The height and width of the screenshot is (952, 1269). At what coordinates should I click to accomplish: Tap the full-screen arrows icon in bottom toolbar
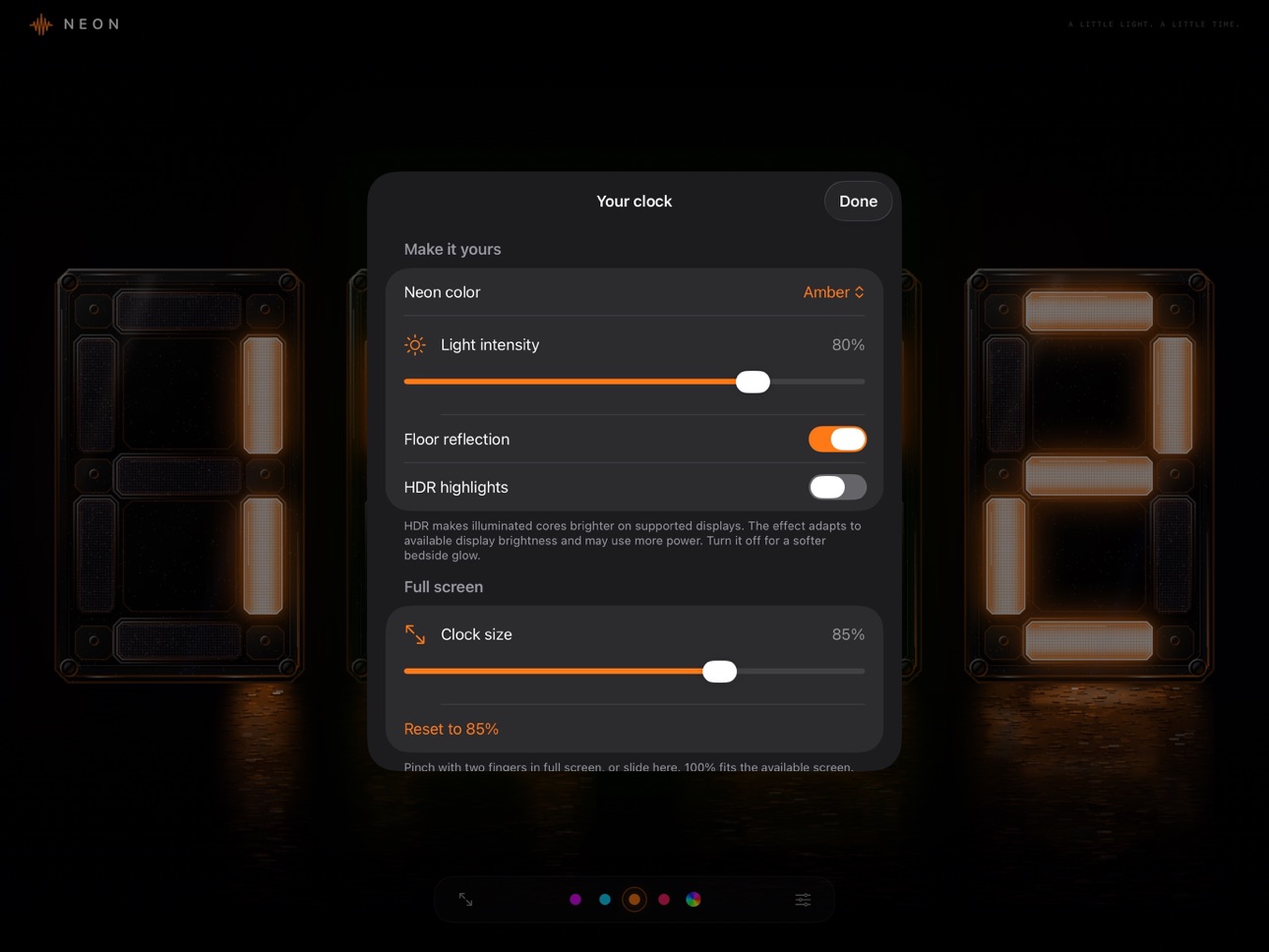coord(465,899)
